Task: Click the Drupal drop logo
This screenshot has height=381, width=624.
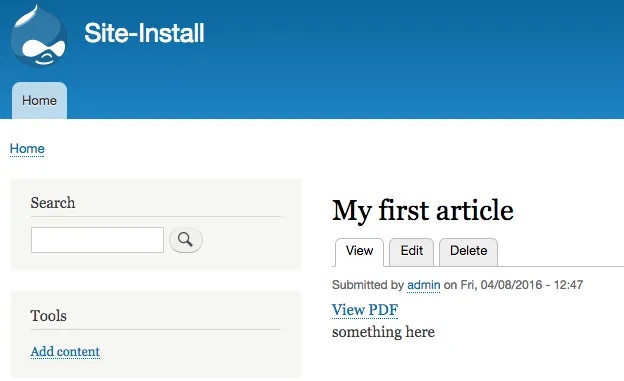Action: (x=39, y=36)
